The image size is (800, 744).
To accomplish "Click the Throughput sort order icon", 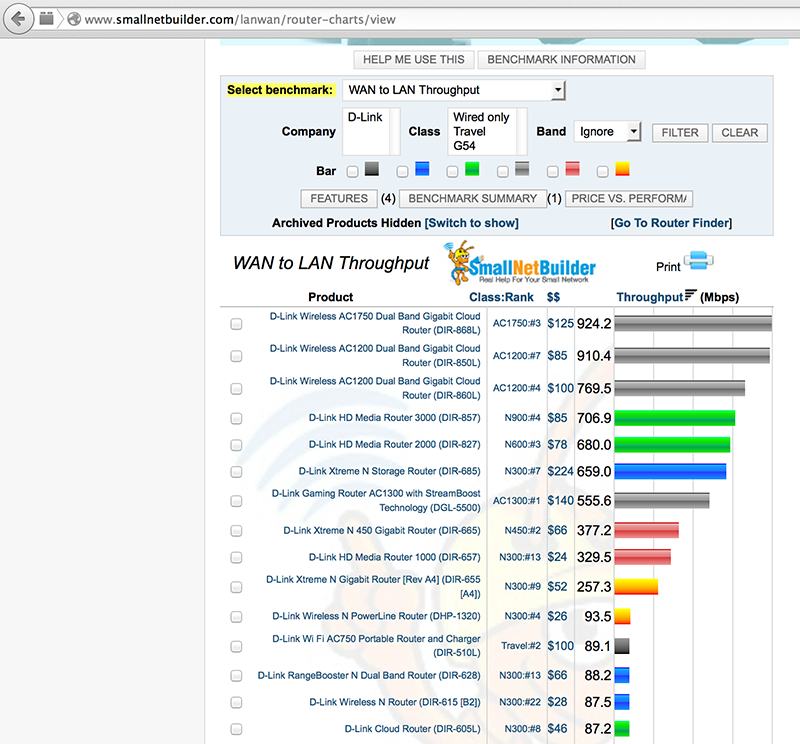I will [690, 296].
